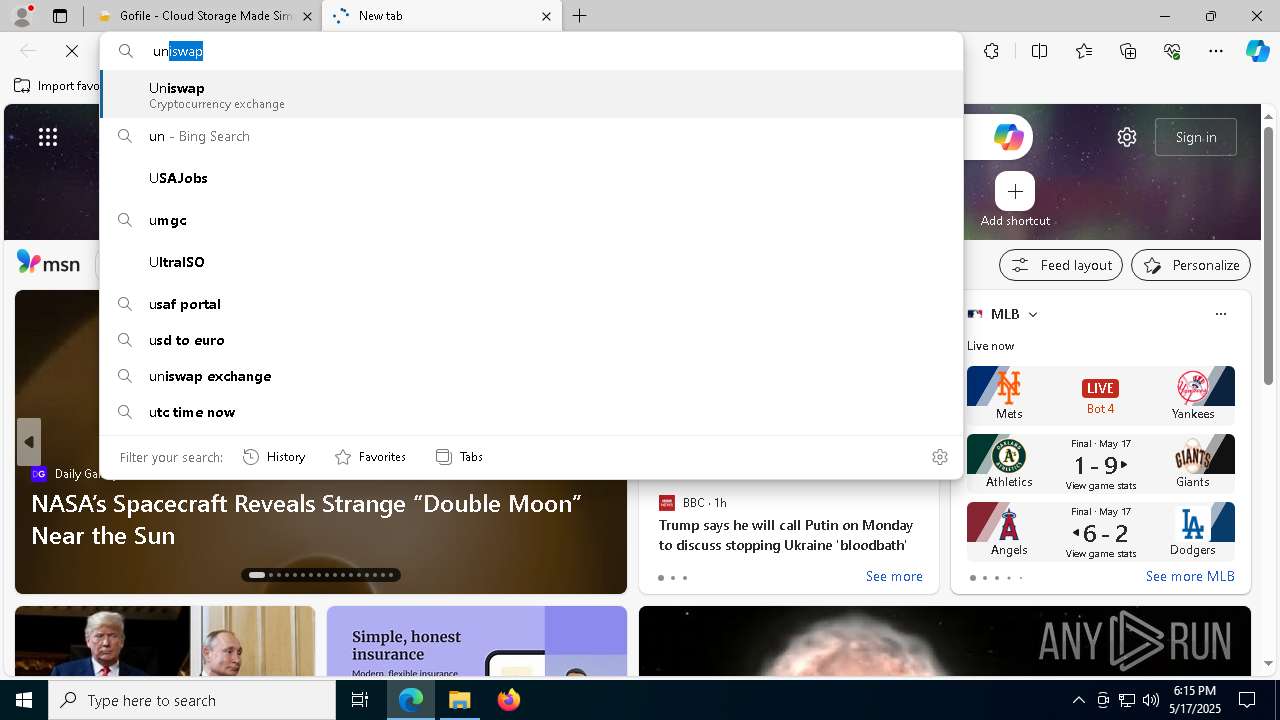The width and height of the screenshot is (1280, 720).
Task: Pick the usd to euro suggestion
Action: click(531, 340)
